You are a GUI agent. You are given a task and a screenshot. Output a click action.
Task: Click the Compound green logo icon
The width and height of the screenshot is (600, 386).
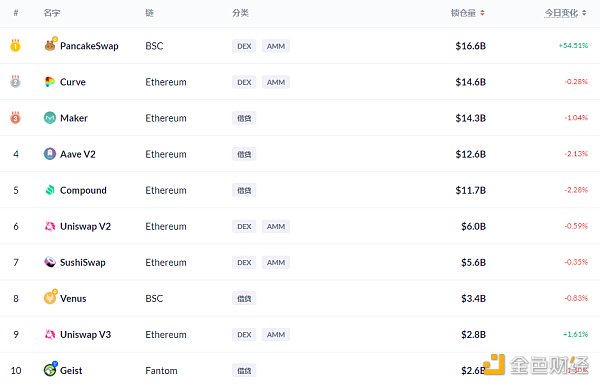tap(50, 190)
